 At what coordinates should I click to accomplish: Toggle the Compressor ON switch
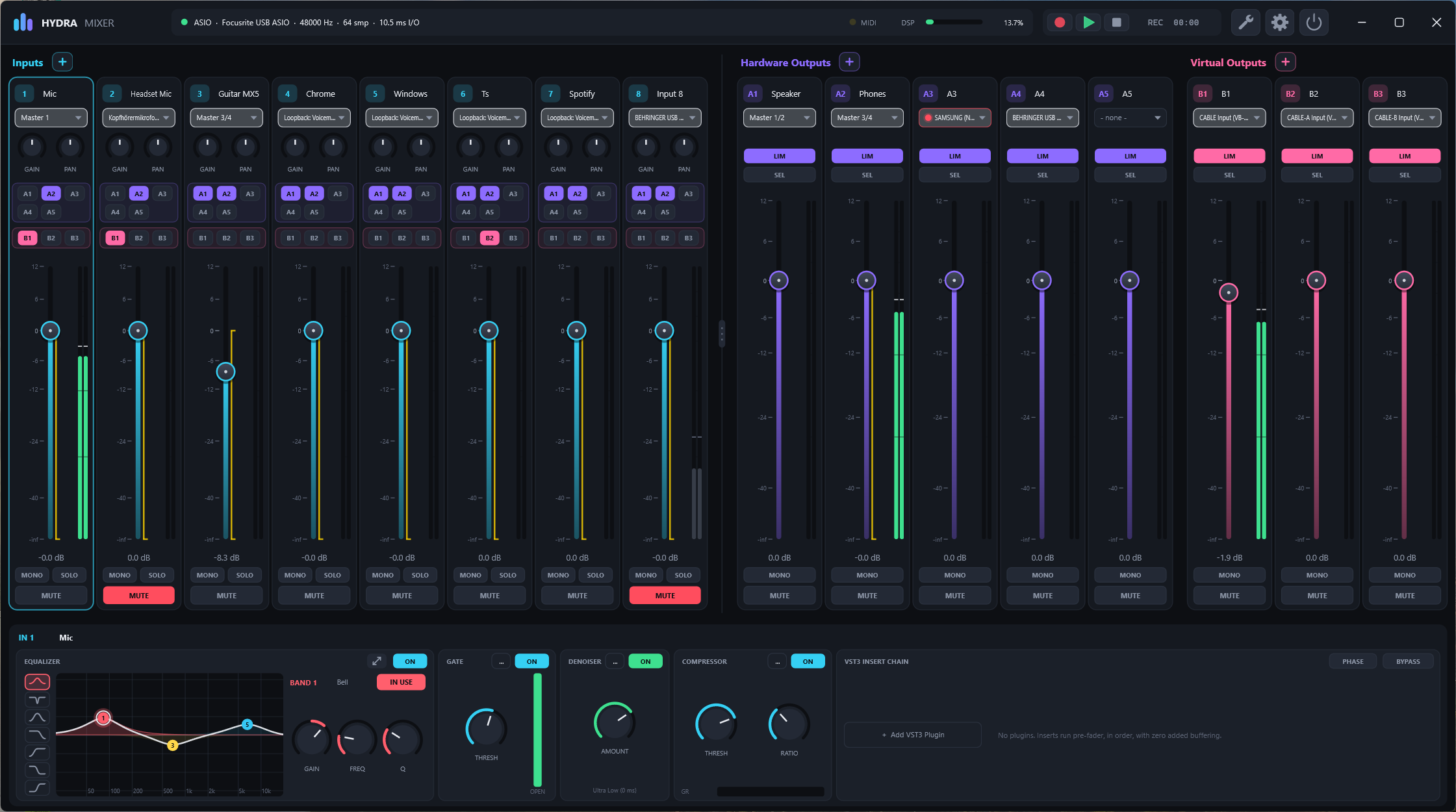coord(808,661)
